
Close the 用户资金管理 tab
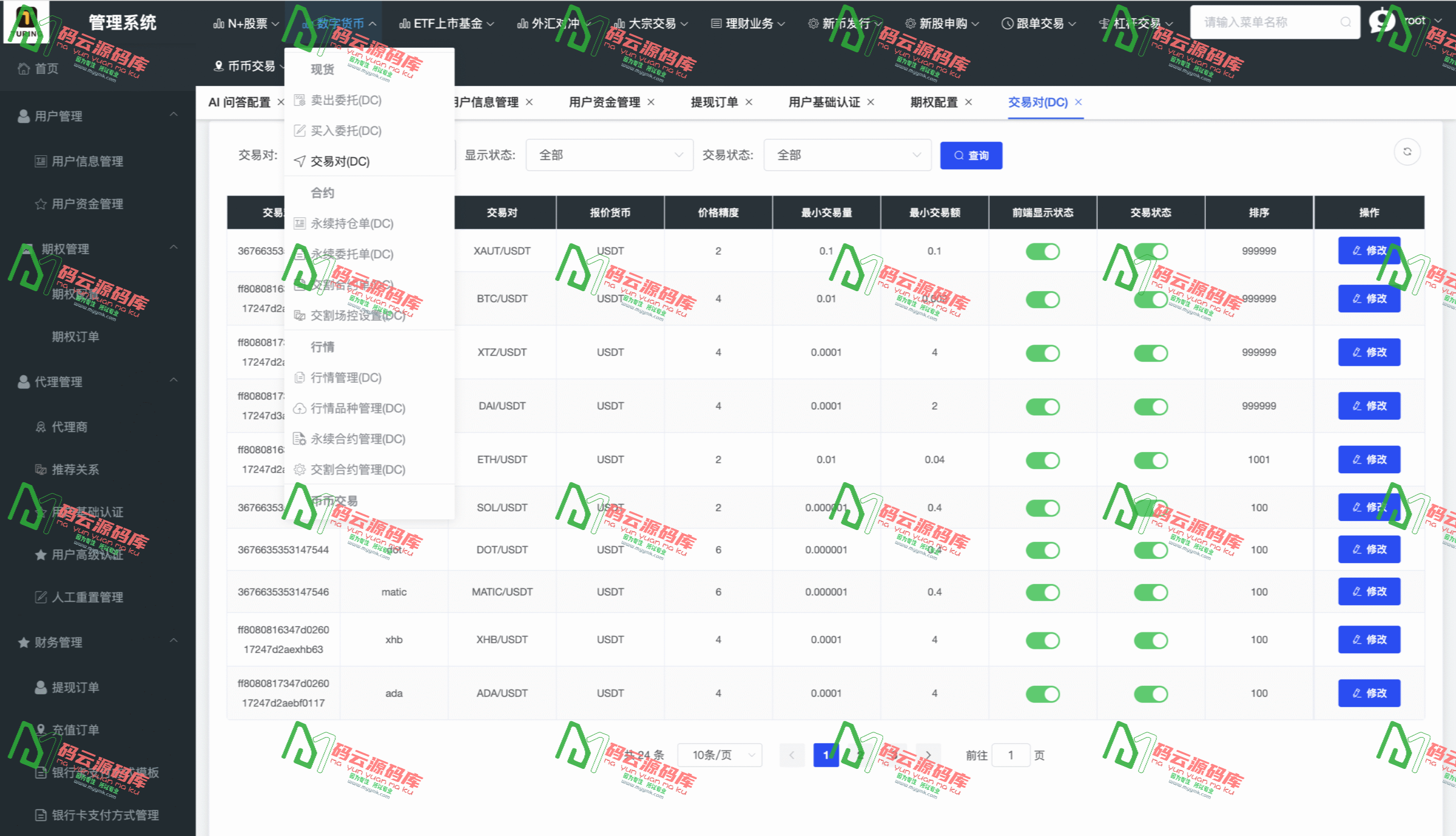(651, 102)
